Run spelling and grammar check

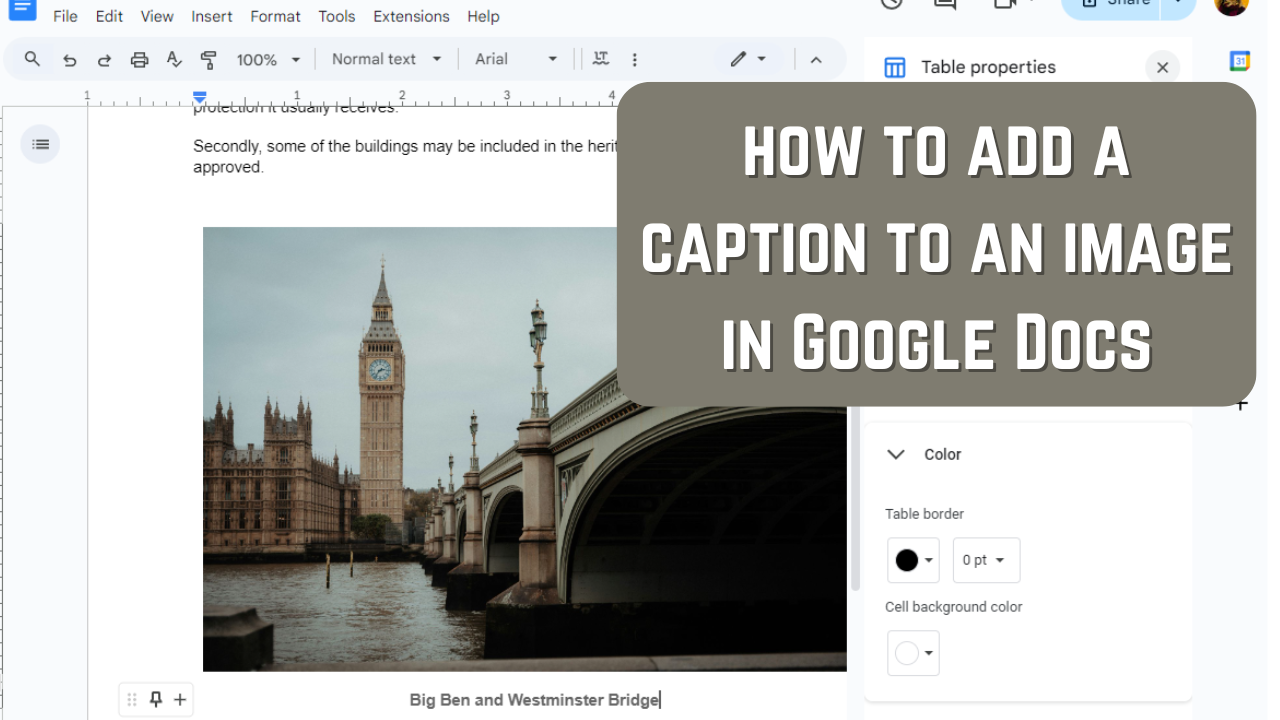174,60
